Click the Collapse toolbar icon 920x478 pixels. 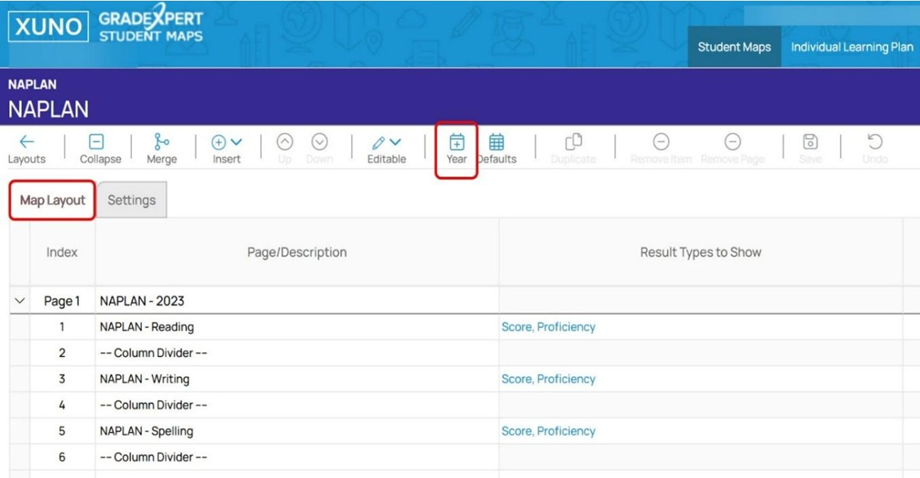click(x=97, y=143)
